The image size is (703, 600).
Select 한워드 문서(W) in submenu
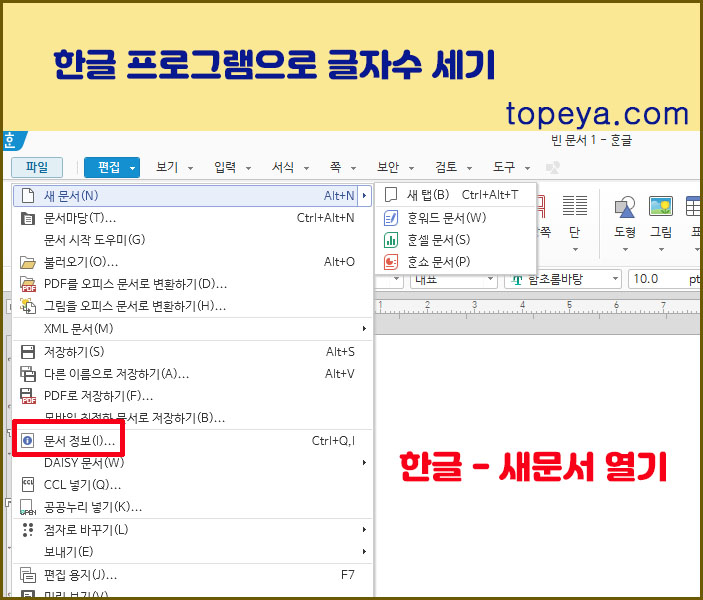click(456, 218)
